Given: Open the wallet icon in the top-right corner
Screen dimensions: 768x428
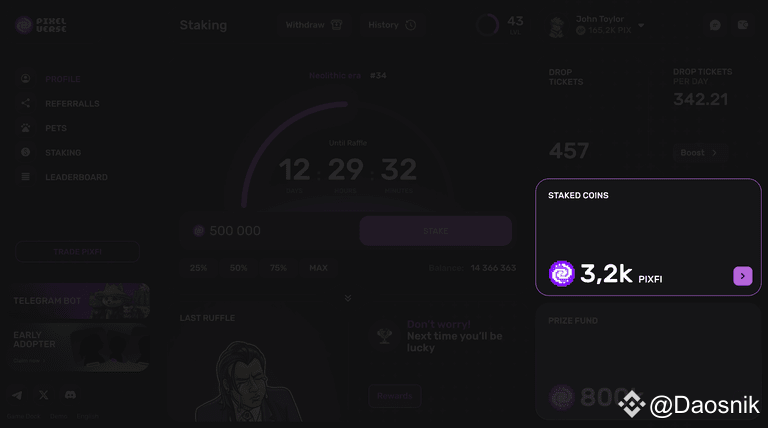Looking at the screenshot, I should [x=743, y=25].
